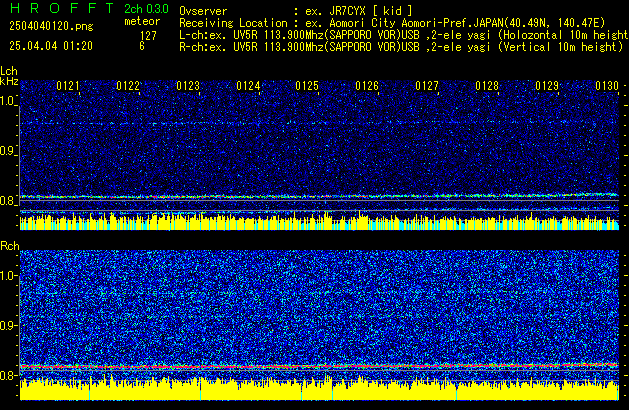Click the value 6 under meteor count
Screen dimensions: 629x410
(142, 46)
